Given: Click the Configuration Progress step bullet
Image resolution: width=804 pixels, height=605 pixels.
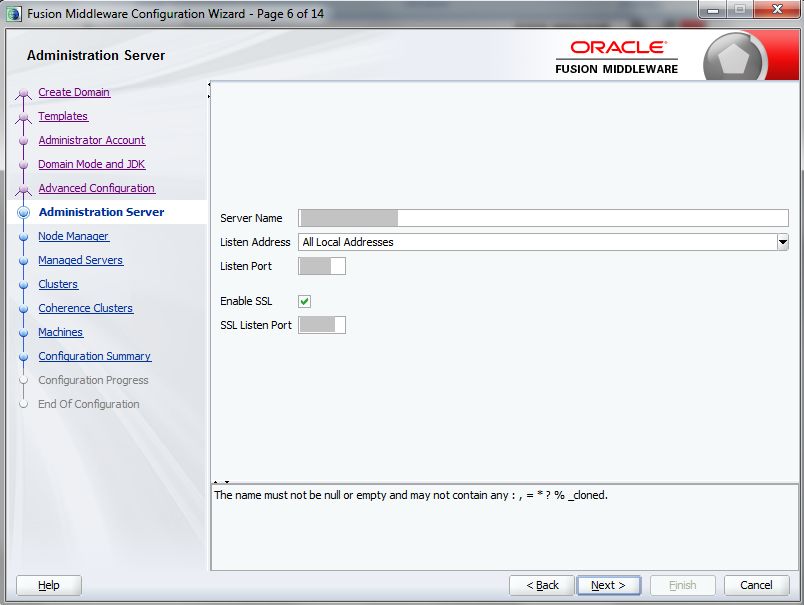Looking at the screenshot, I should [x=25, y=380].
